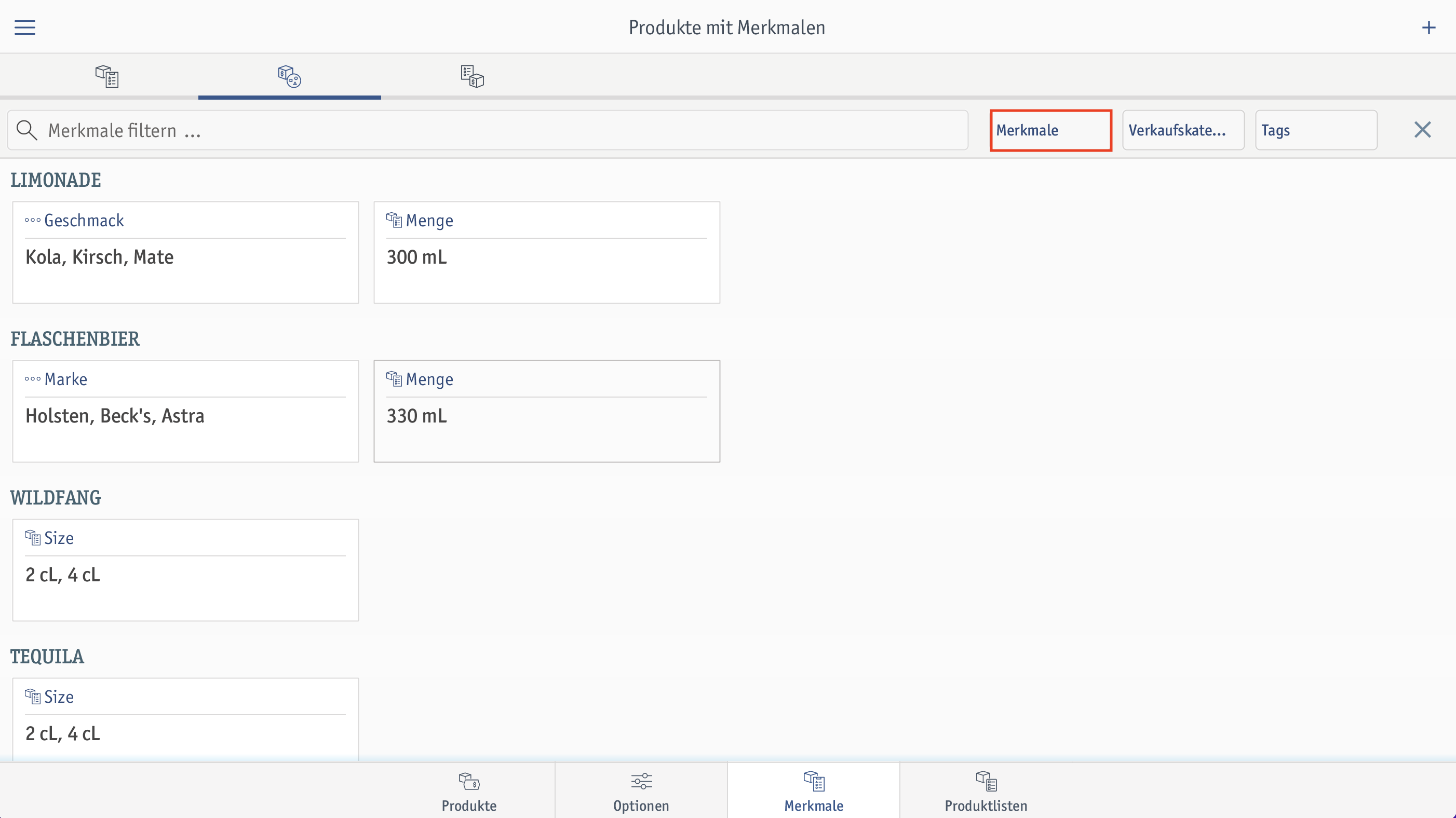Go to Produkte in bottom bar
The image size is (1456, 818).
(469, 791)
